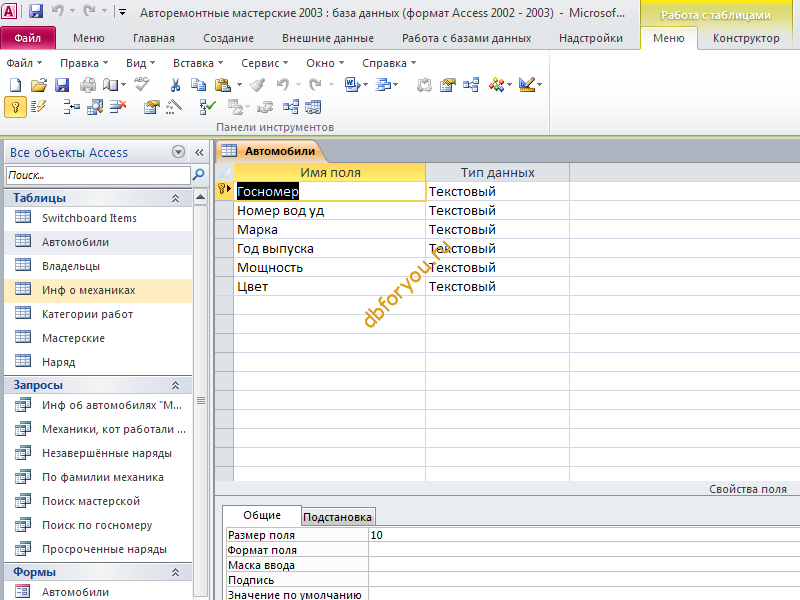Open the Инф о механиках table
This screenshot has height=600, width=800.
(98, 290)
